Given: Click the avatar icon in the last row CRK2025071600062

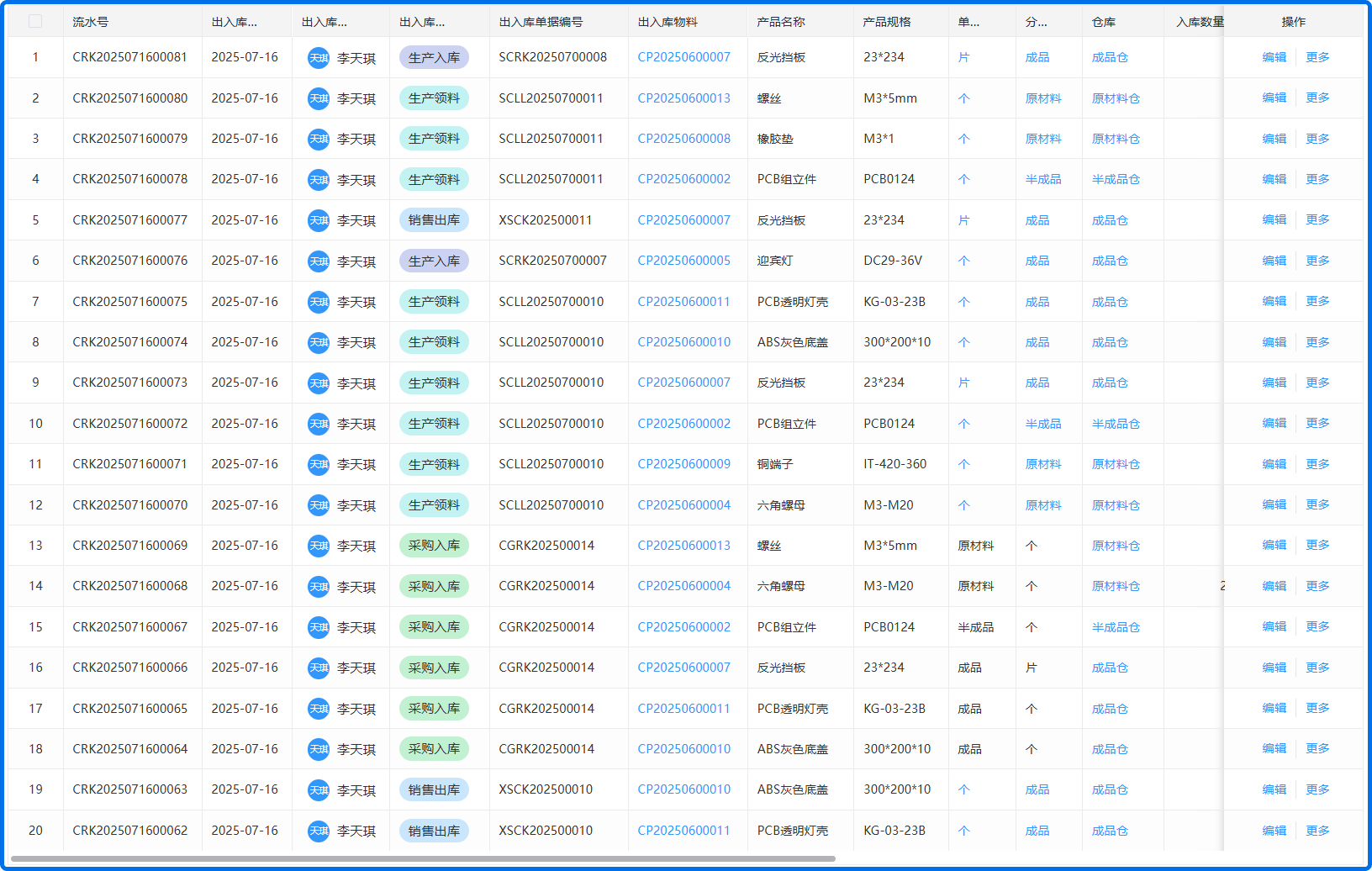Looking at the screenshot, I should tap(318, 830).
